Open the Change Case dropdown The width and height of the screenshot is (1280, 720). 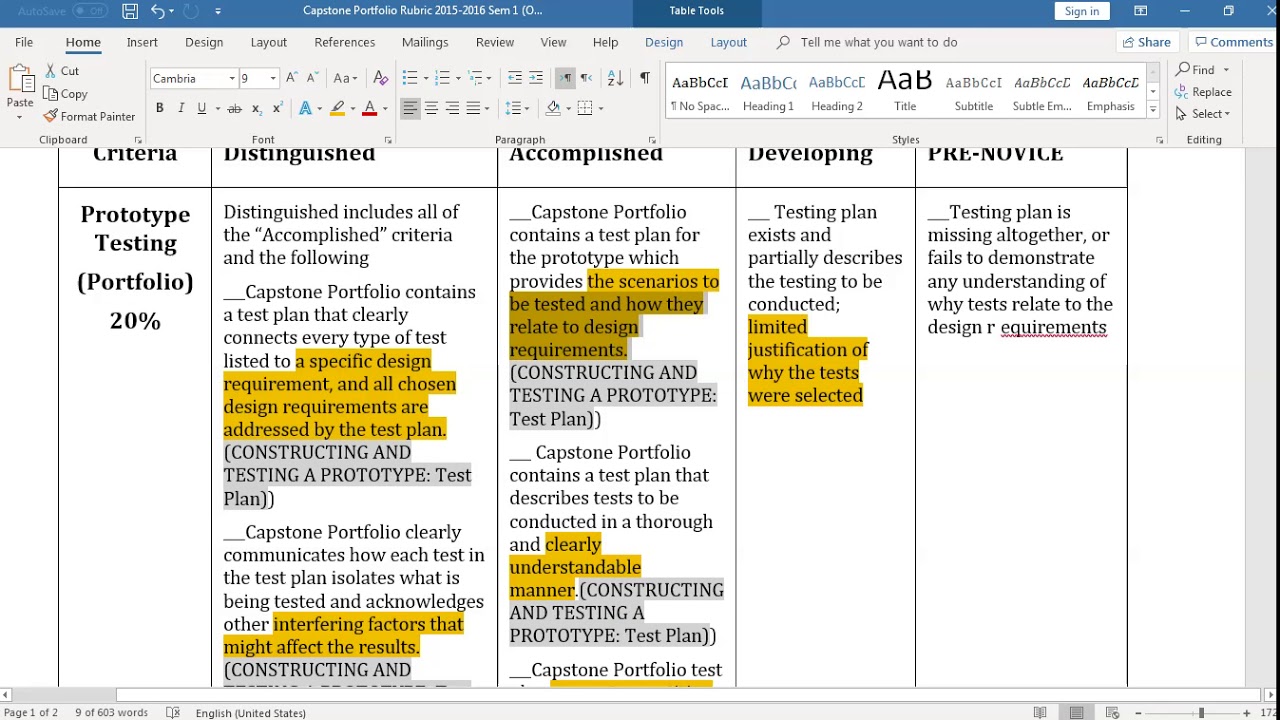click(x=345, y=78)
